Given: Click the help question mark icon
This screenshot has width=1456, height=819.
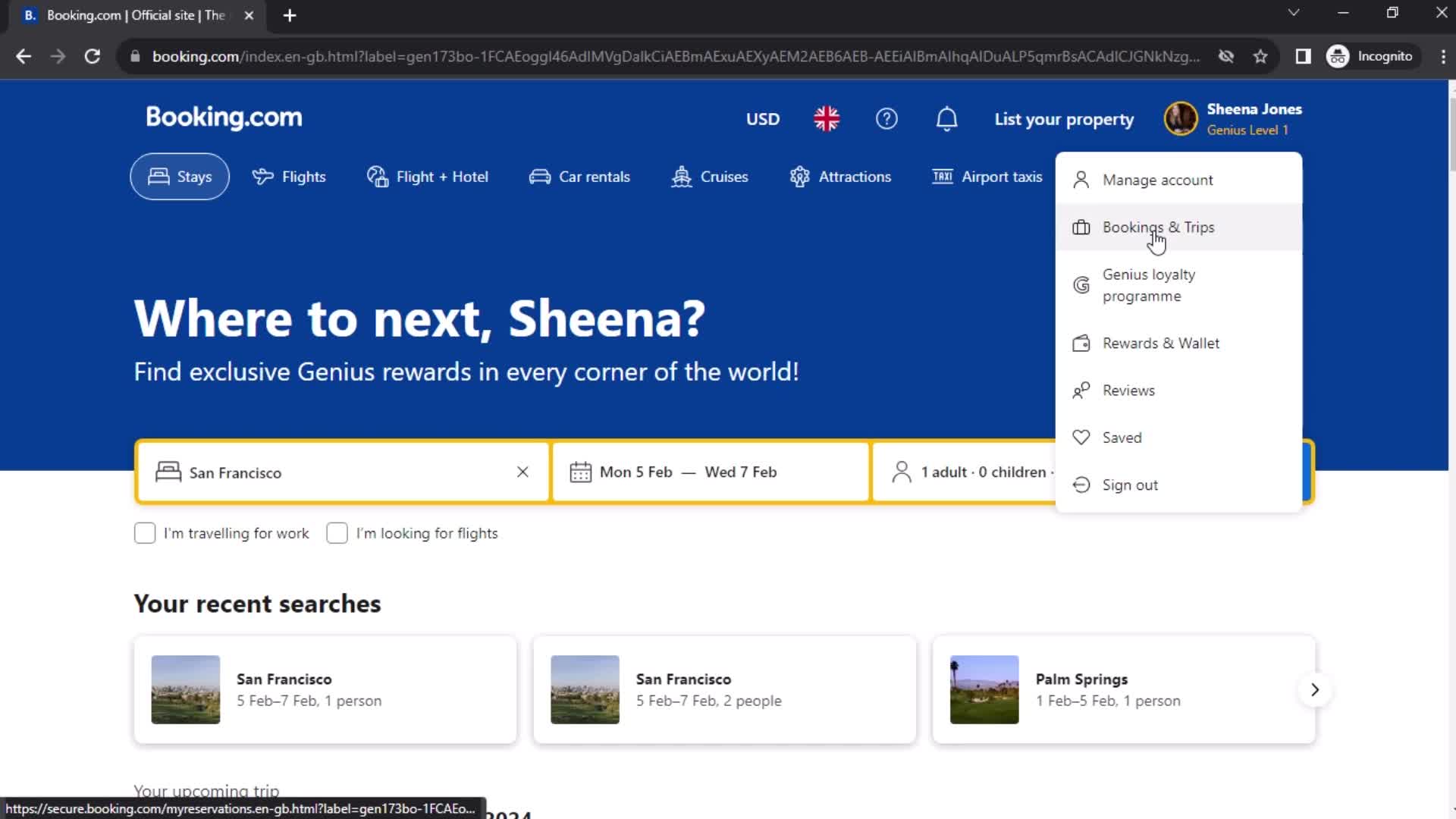Looking at the screenshot, I should tap(887, 118).
